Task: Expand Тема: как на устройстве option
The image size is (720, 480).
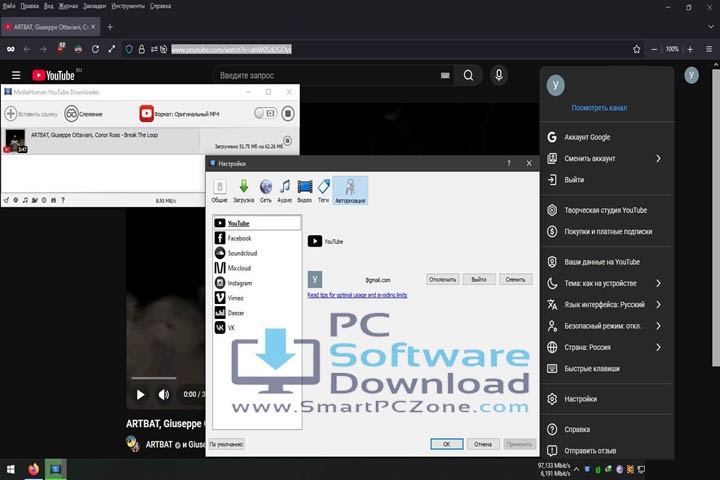Action: pyautogui.click(x=607, y=283)
